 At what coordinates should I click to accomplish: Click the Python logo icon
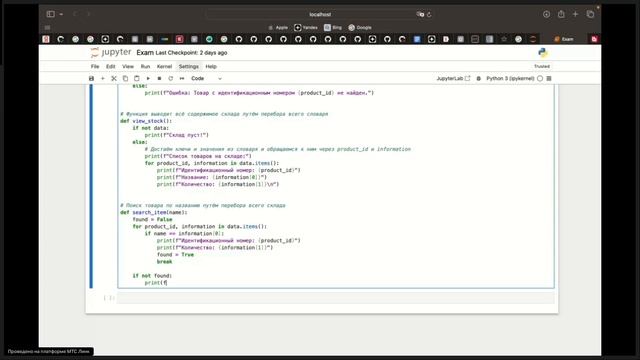coord(543,53)
